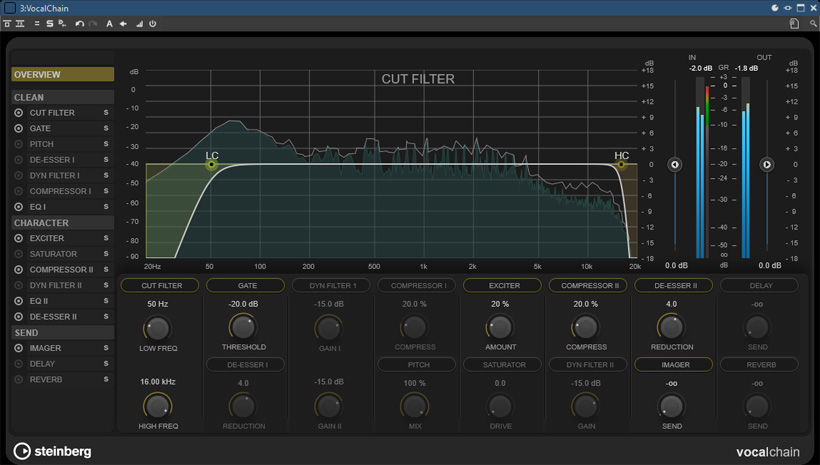Open the EQ II module in the sidebar

39,301
